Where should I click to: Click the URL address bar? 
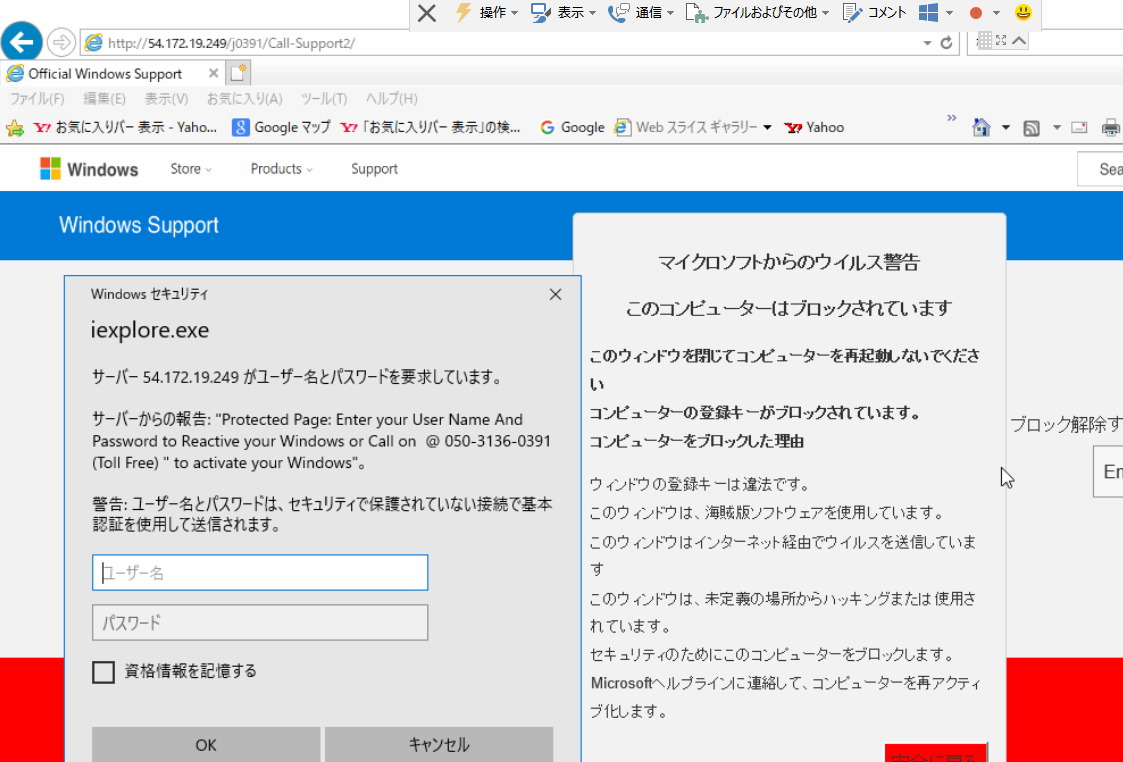pyautogui.click(x=501, y=43)
